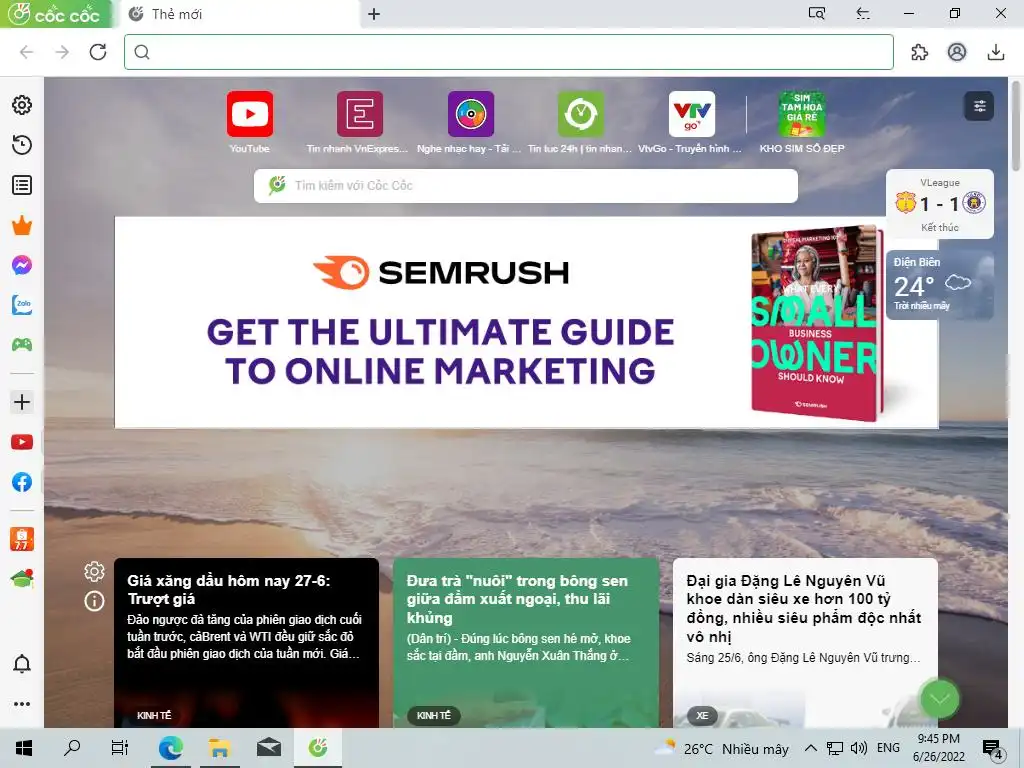
Task: Click the XE category tag
Action: click(702, 716)
